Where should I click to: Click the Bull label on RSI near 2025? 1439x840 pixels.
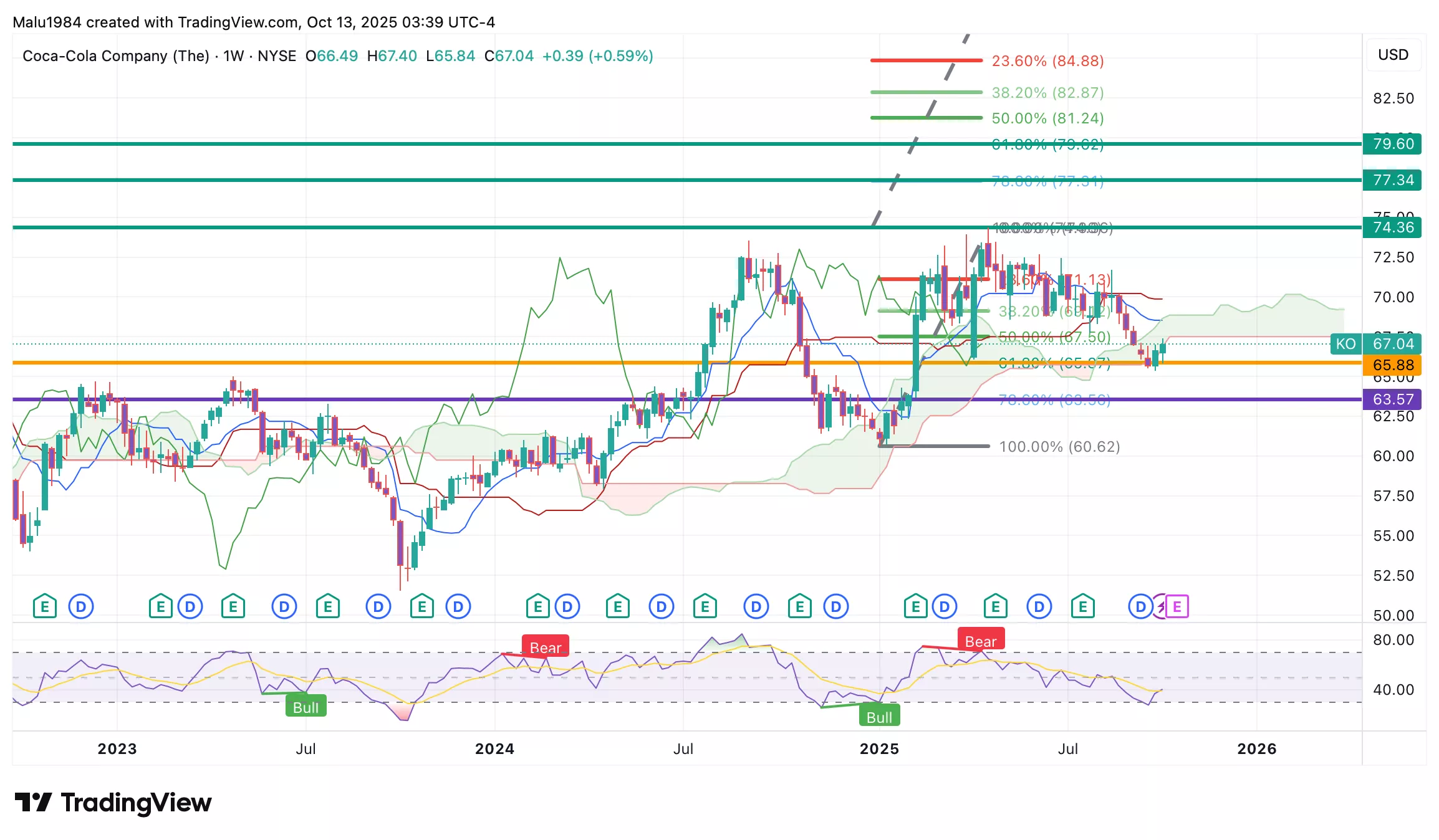pos(879,717)
